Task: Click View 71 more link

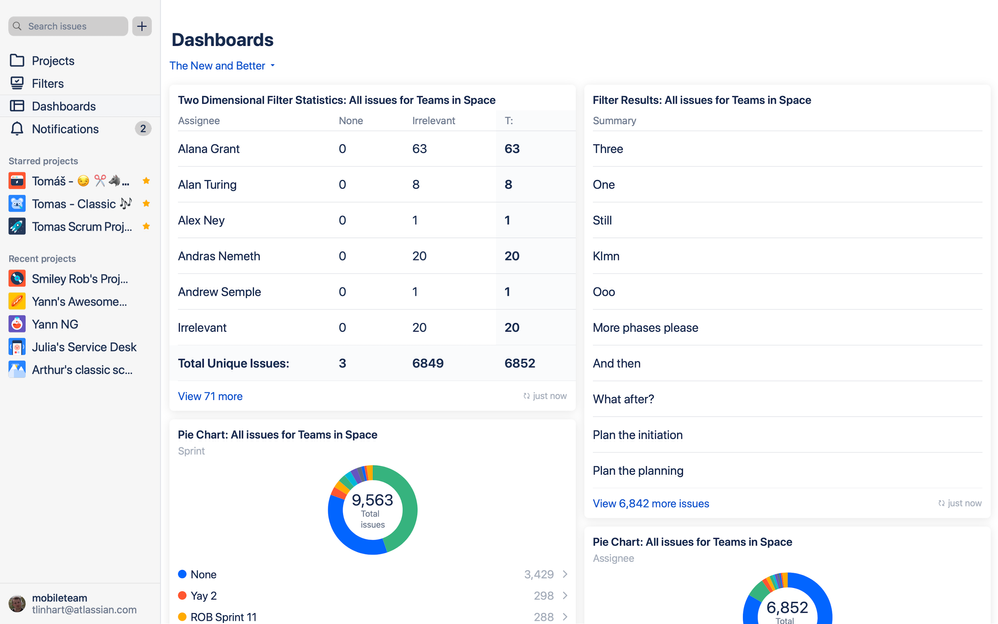Action: (210, 396)
